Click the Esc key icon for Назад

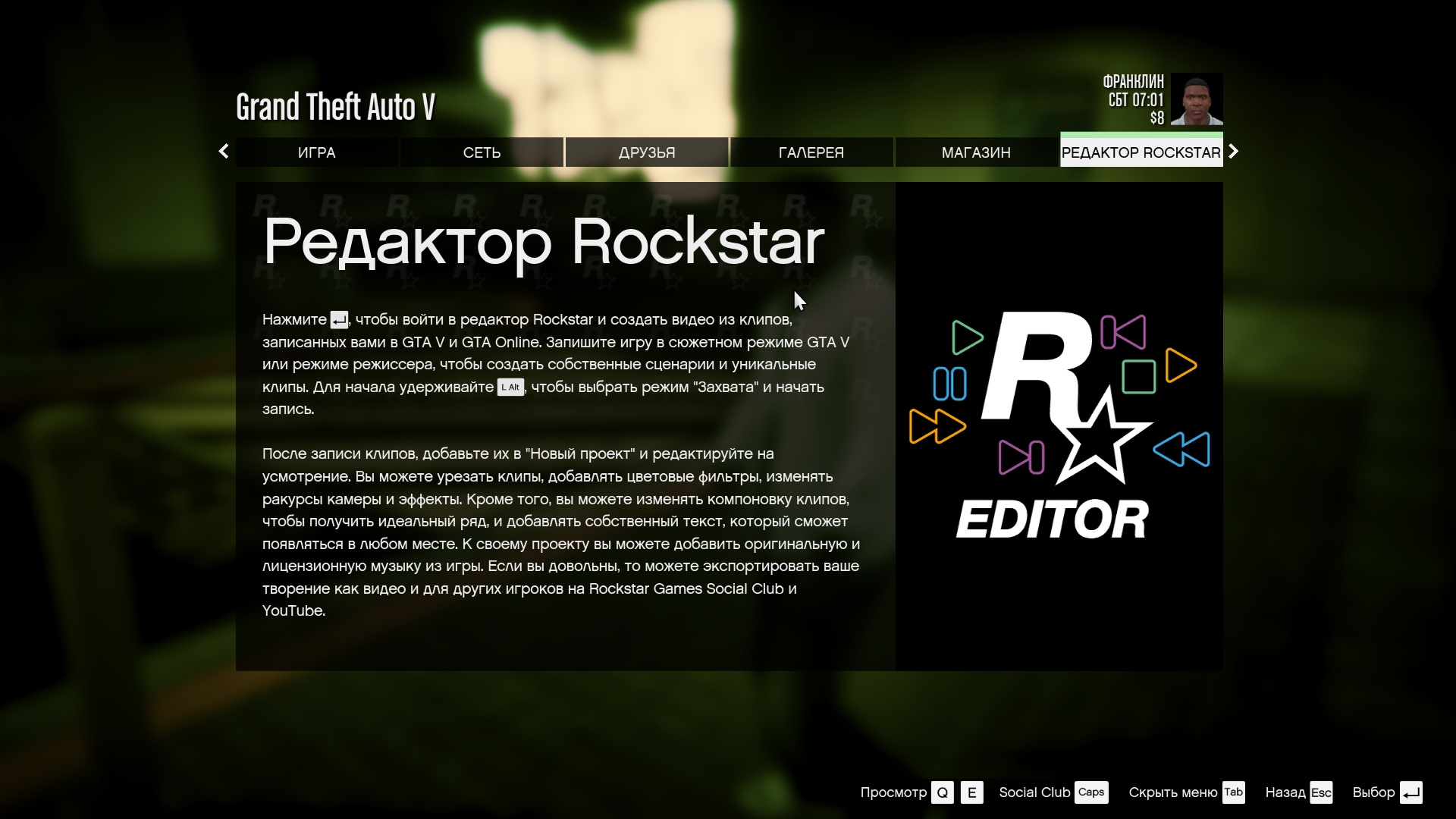click(1321, 792)
